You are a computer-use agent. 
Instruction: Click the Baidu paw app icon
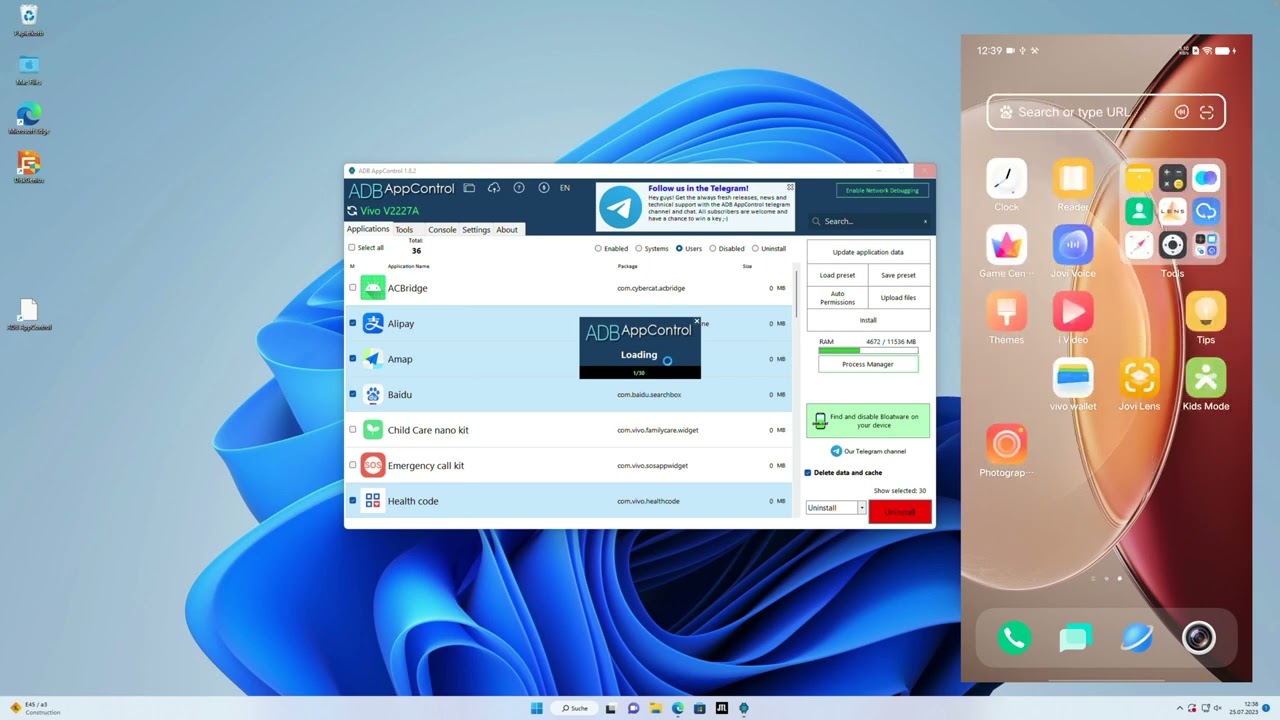coord(373,394)
